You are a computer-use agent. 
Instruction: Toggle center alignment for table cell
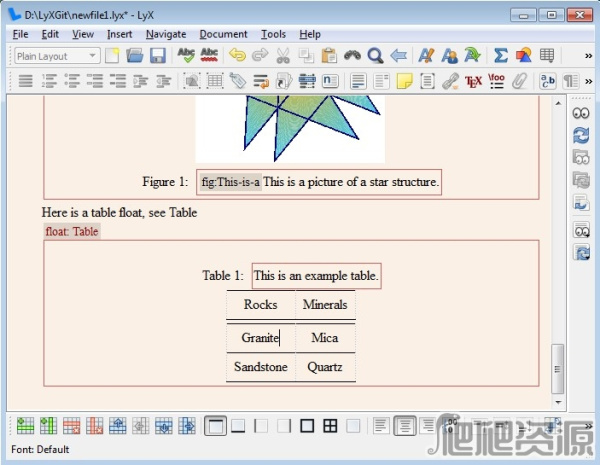(404, 426)
